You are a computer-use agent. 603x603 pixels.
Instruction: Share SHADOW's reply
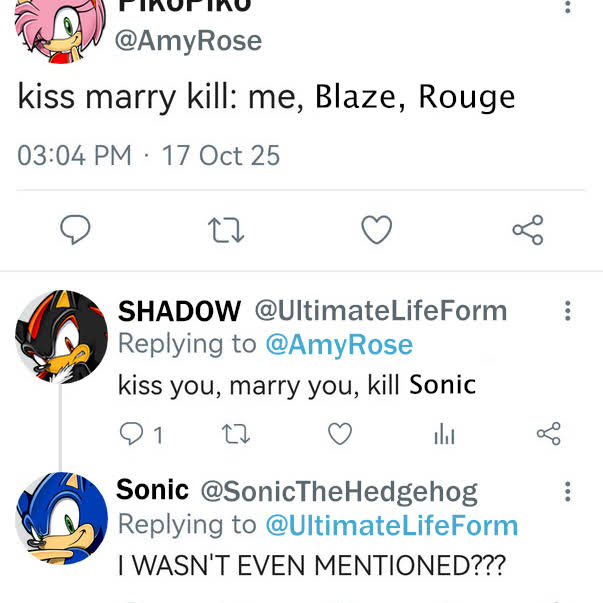pos(549,434)
